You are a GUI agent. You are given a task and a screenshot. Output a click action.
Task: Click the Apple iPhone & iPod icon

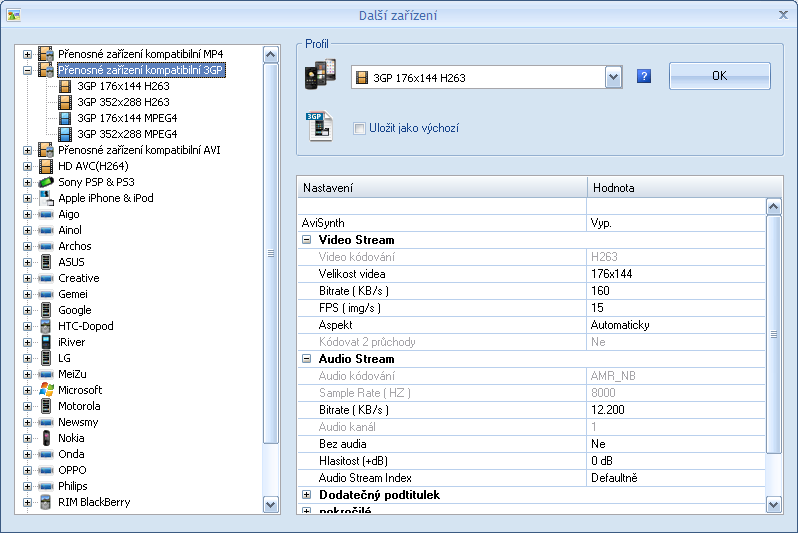pos(45,198)
